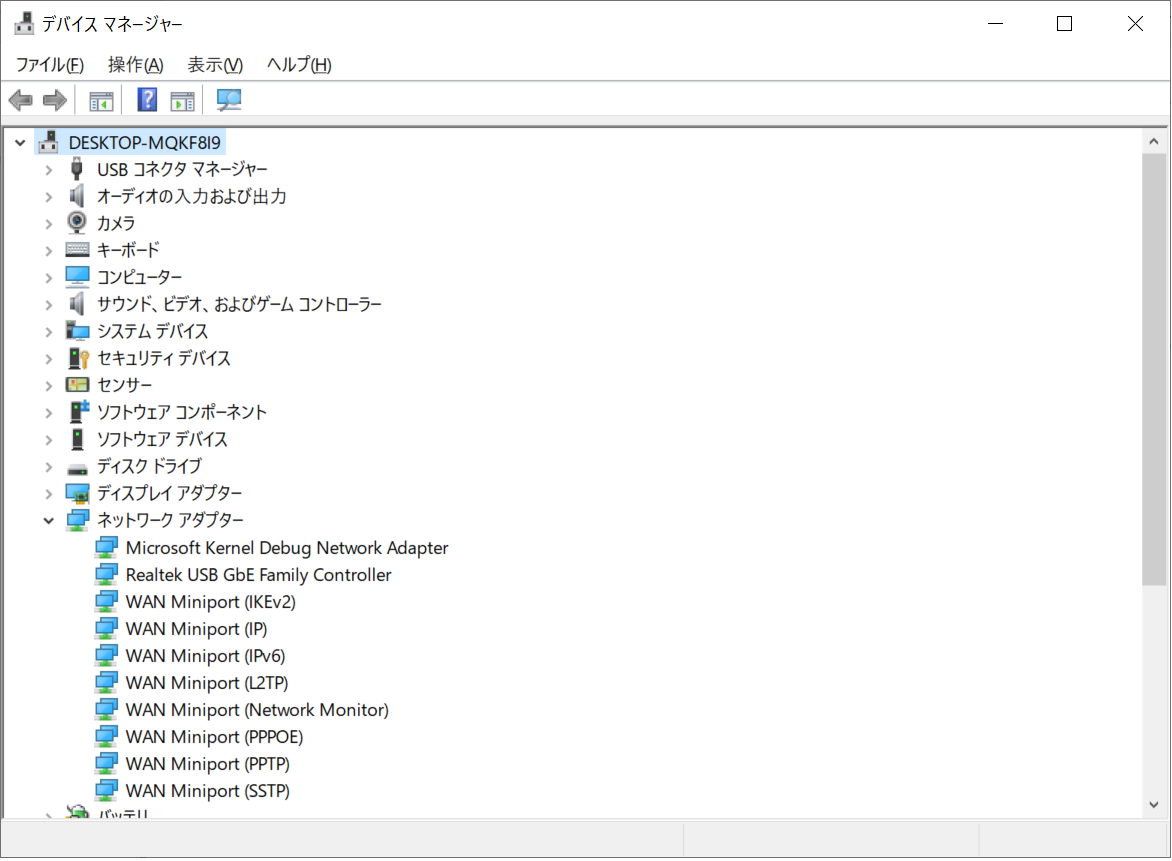The height and width of the screenshot is (861, 1172).
Task: Select Microsoft Kernel Debug Network Adapter
Action: 287,548
